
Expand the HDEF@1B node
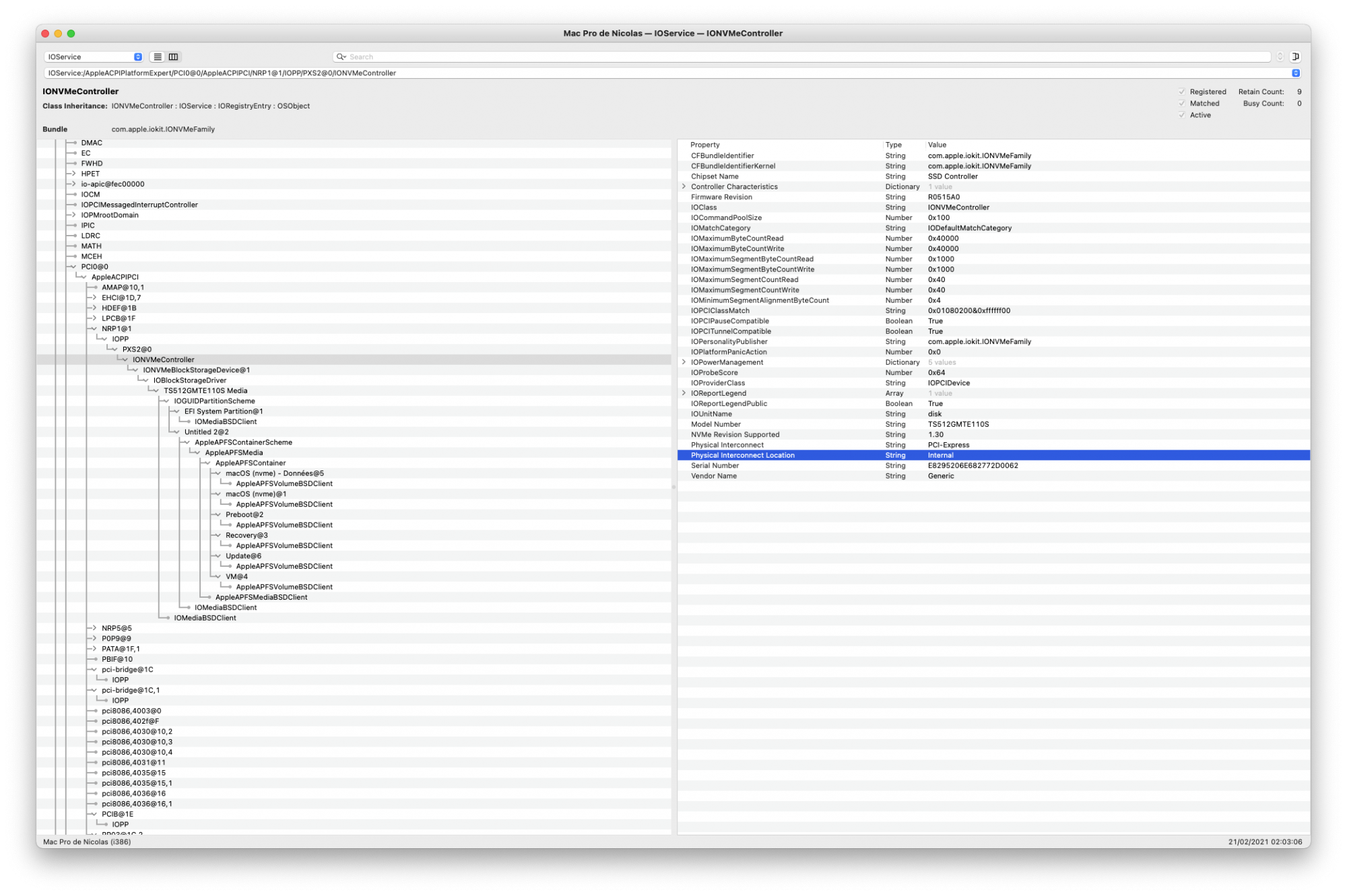94,308
